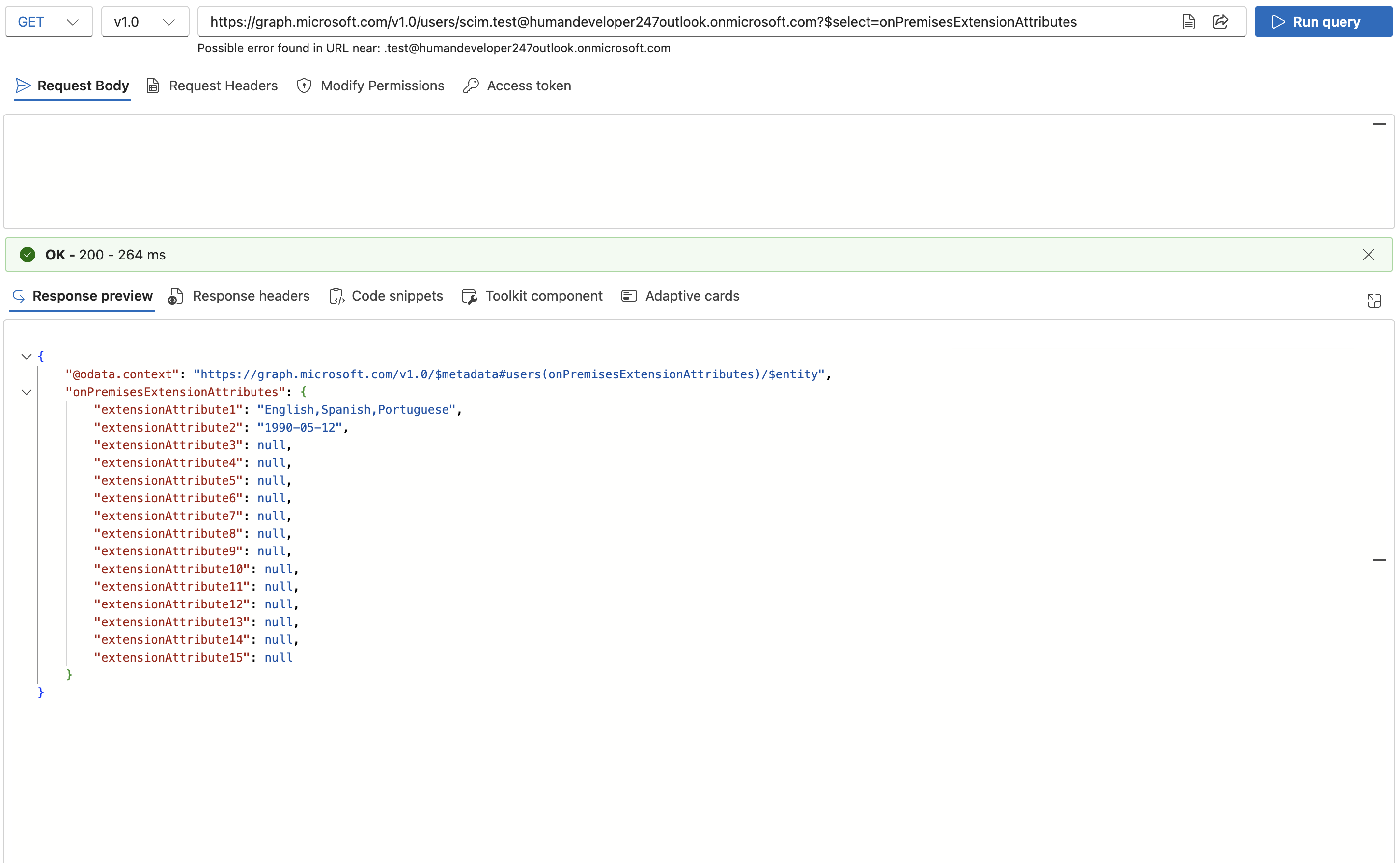The image size is (1400, 863).
Task: Click the Toolkit component wrench icon
Action: (470, 296)
